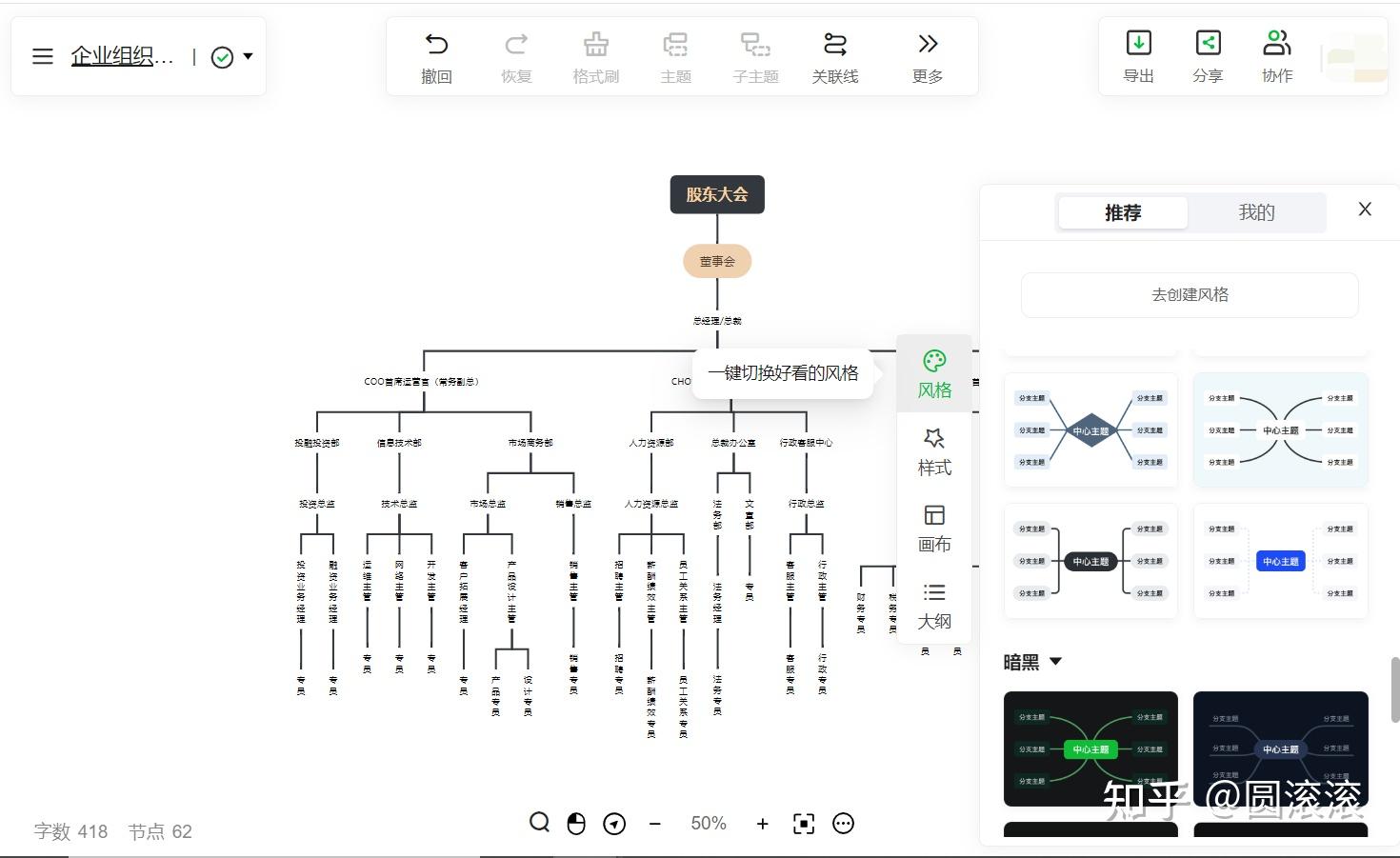Switch to the 我的 tab
1400x858 pixels.
1256,212
